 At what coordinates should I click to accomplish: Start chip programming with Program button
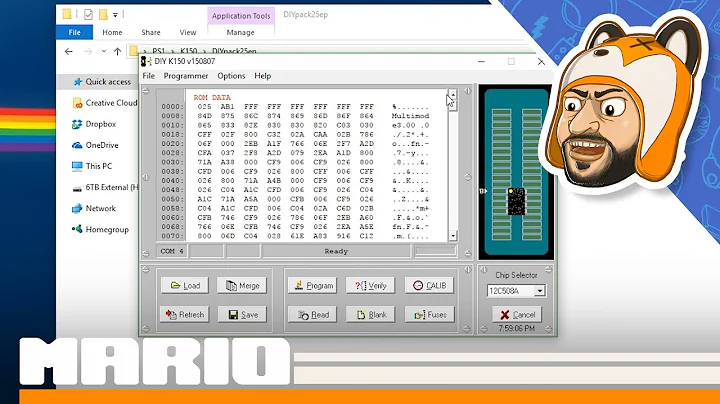(313, 286)
